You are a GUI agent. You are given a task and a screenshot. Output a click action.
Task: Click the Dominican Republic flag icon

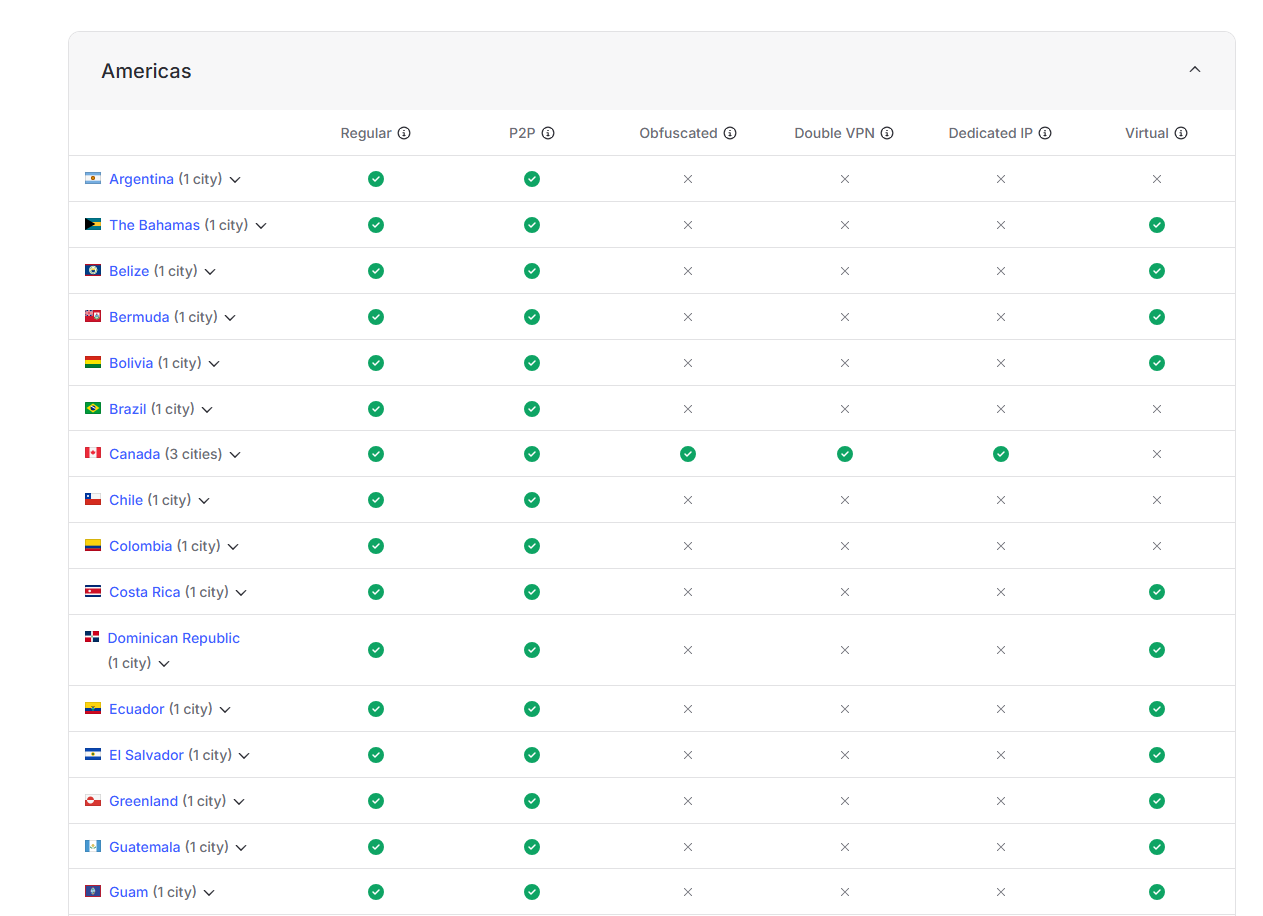pyautogui.click(x=92, y=636)
